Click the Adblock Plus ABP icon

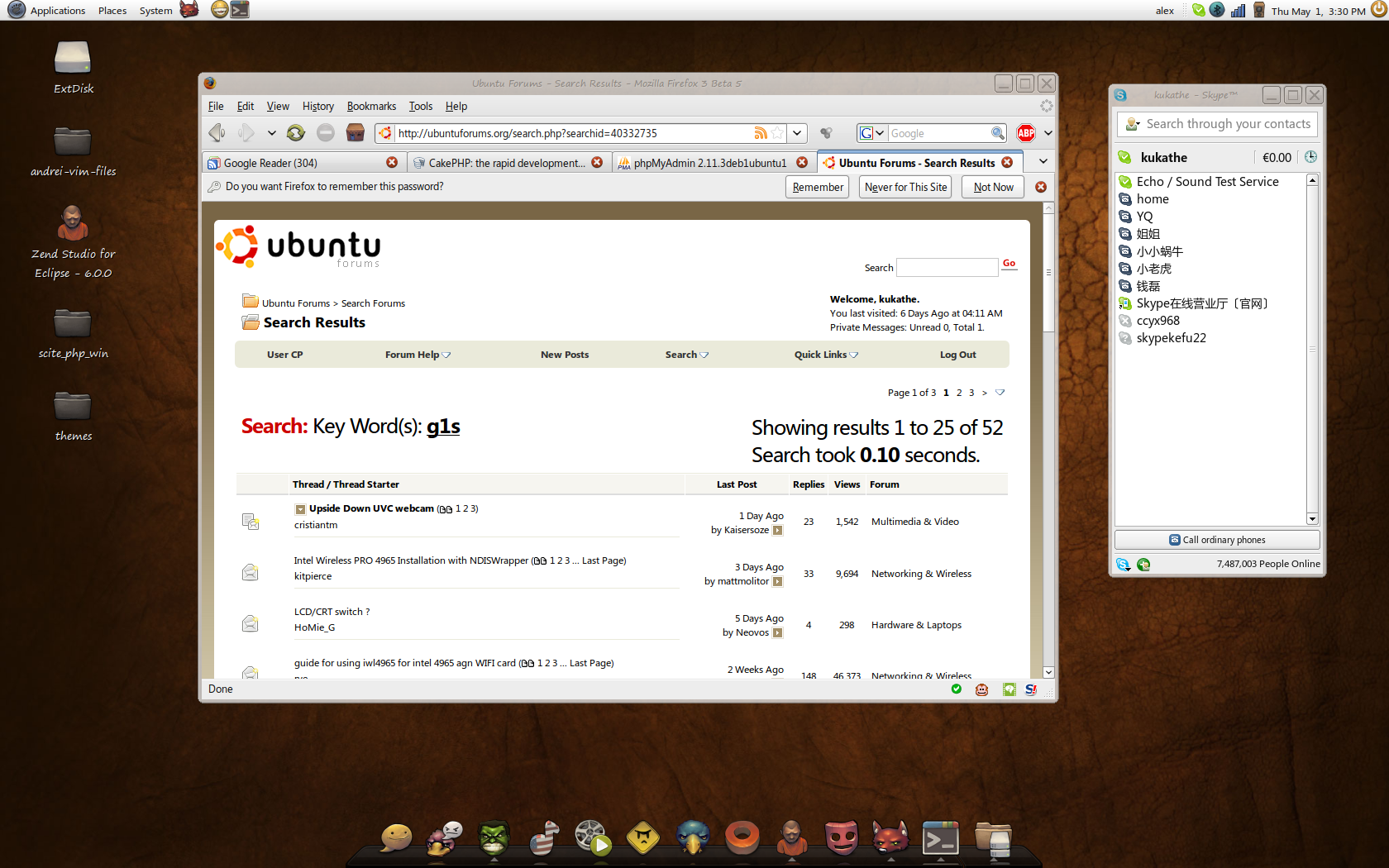coord(1026,133)
